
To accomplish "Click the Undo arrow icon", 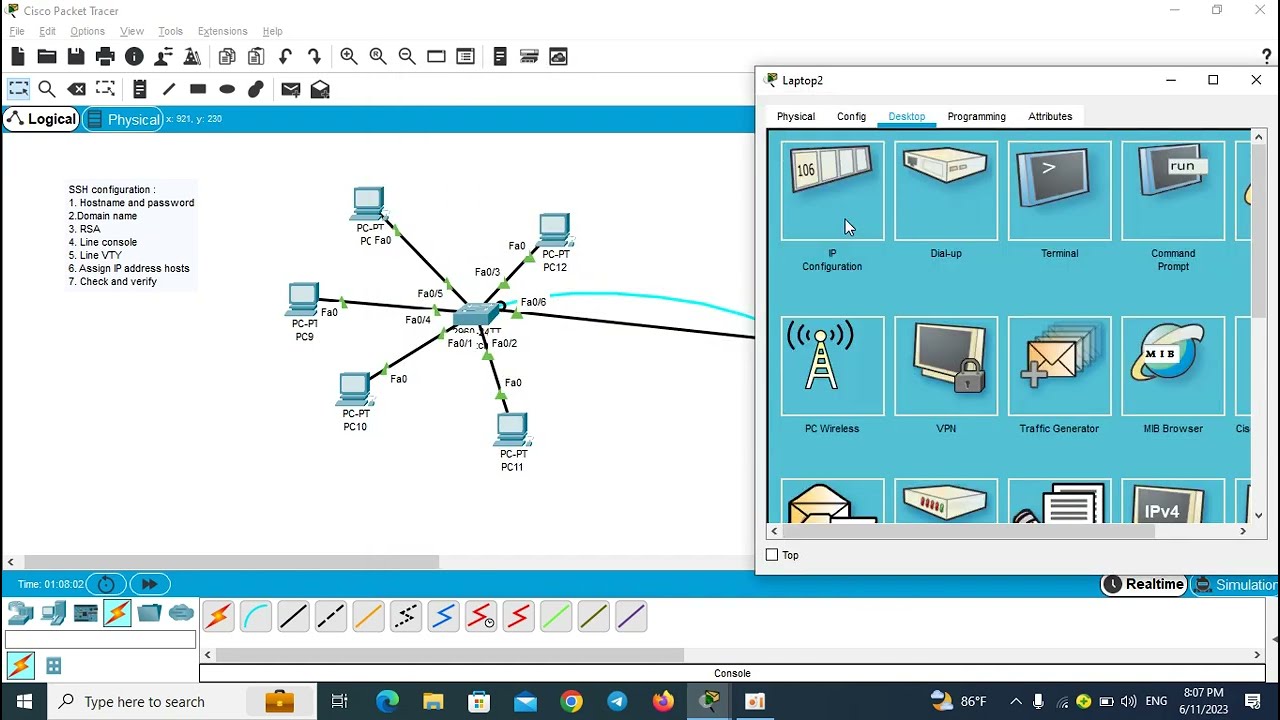I will [x=285, y=57].
